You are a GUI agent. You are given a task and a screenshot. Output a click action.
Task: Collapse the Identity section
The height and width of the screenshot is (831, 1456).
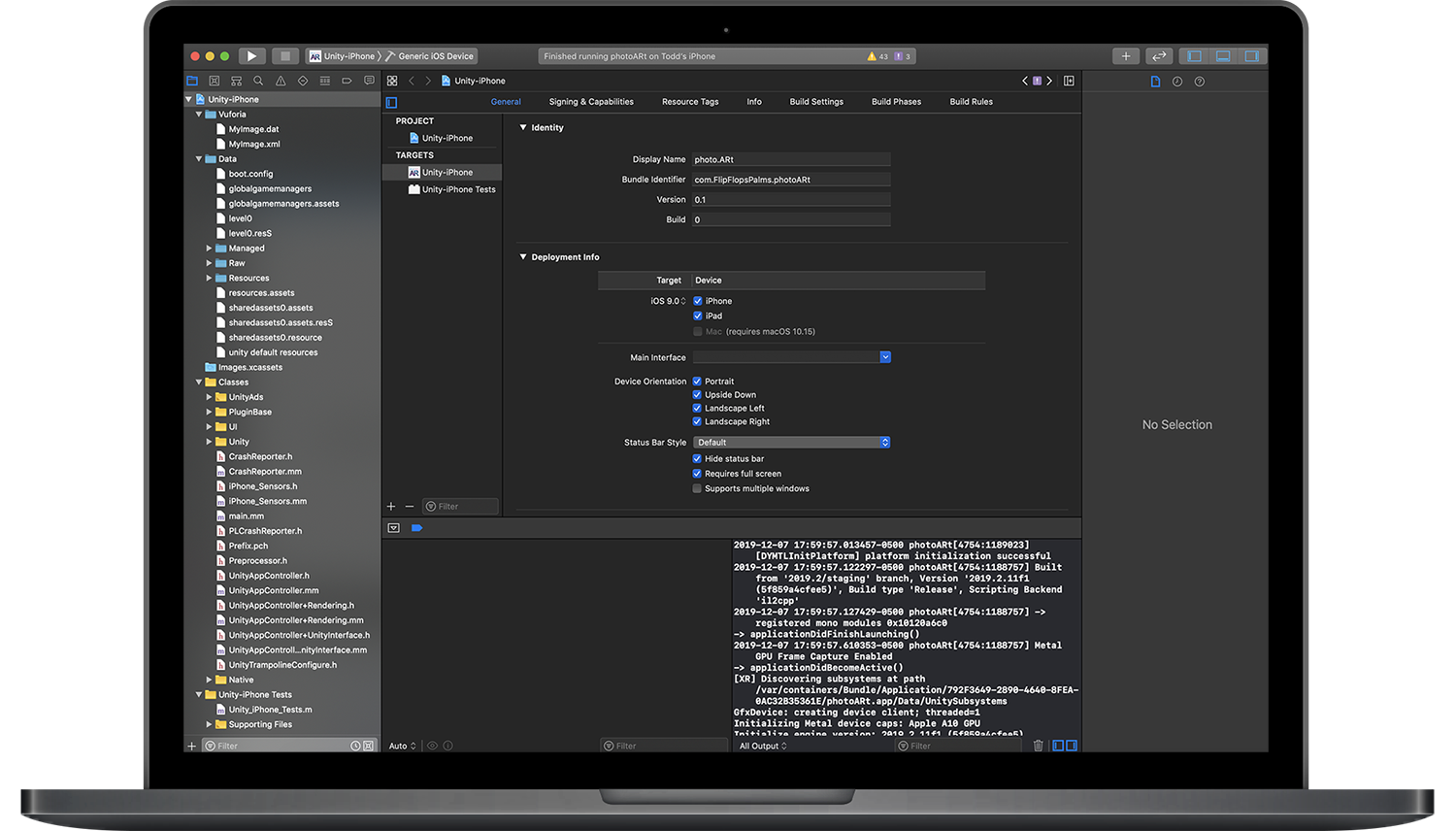coord(523,127)
